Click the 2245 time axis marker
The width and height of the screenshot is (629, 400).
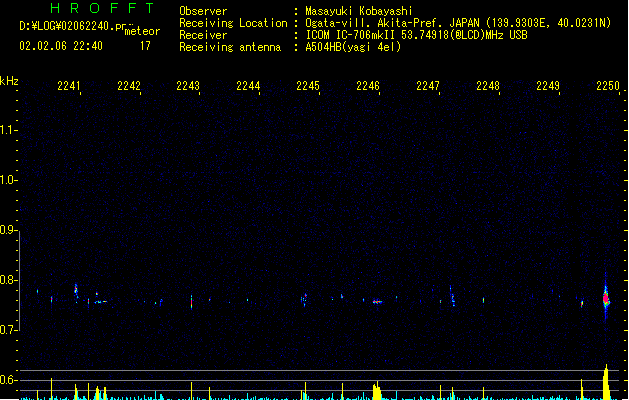308,86
